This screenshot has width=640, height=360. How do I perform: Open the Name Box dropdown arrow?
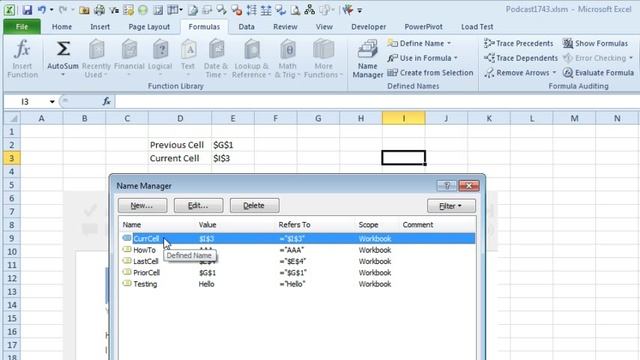click(52, 102)
